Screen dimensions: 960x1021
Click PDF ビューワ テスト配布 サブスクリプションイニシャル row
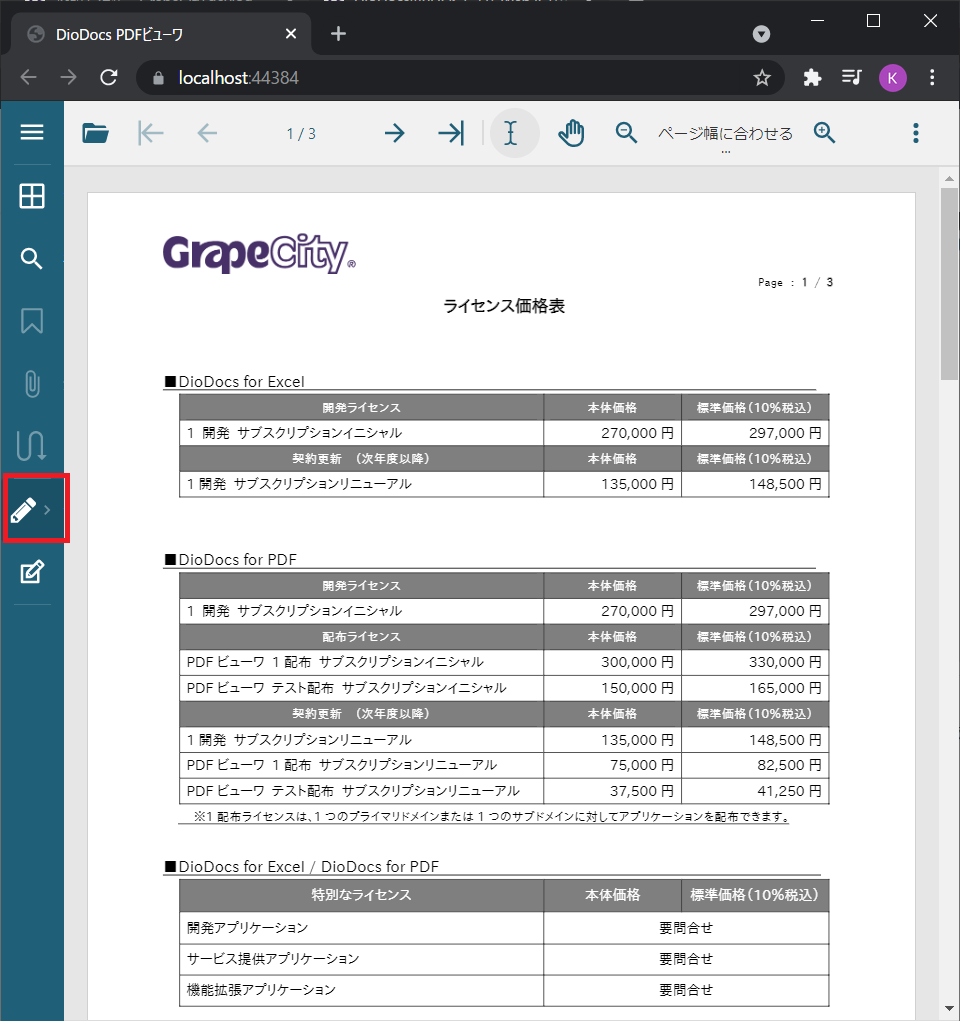point(504,688)
